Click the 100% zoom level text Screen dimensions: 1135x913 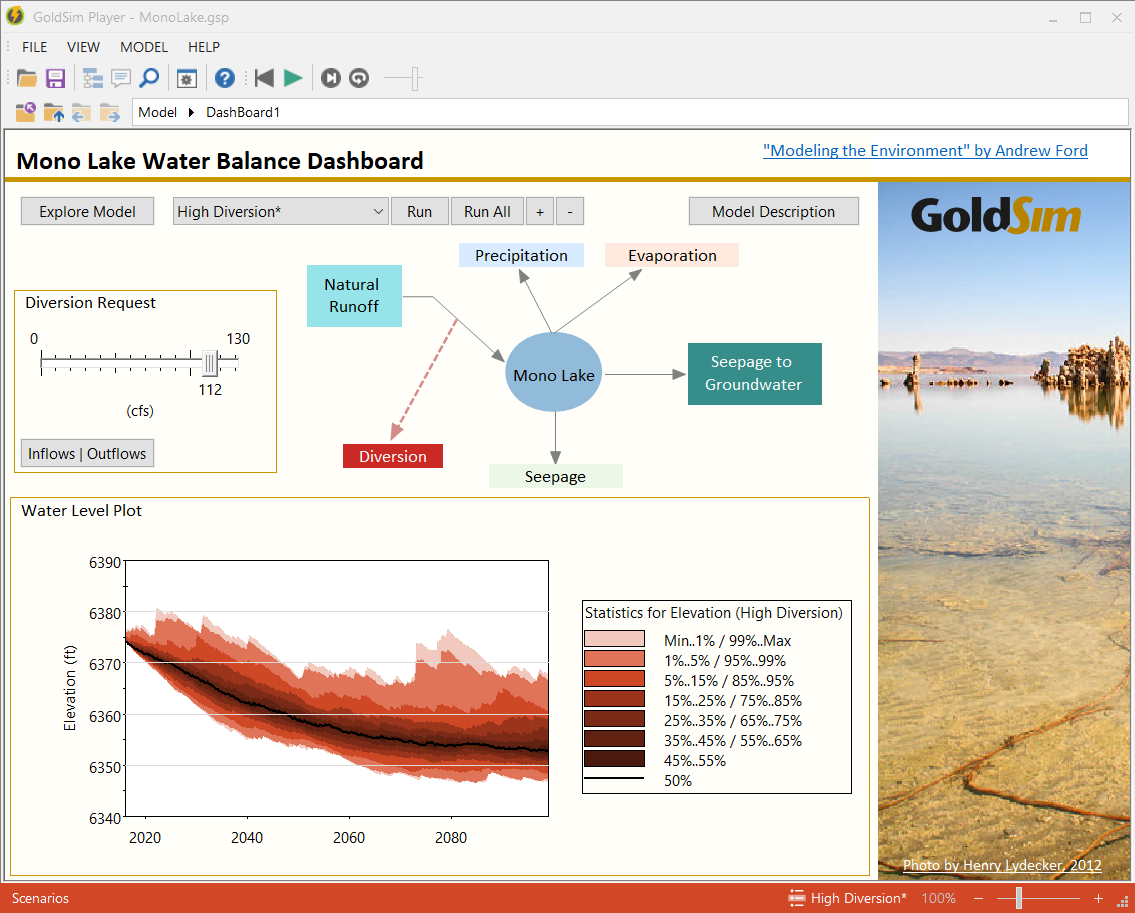(938, 899)
